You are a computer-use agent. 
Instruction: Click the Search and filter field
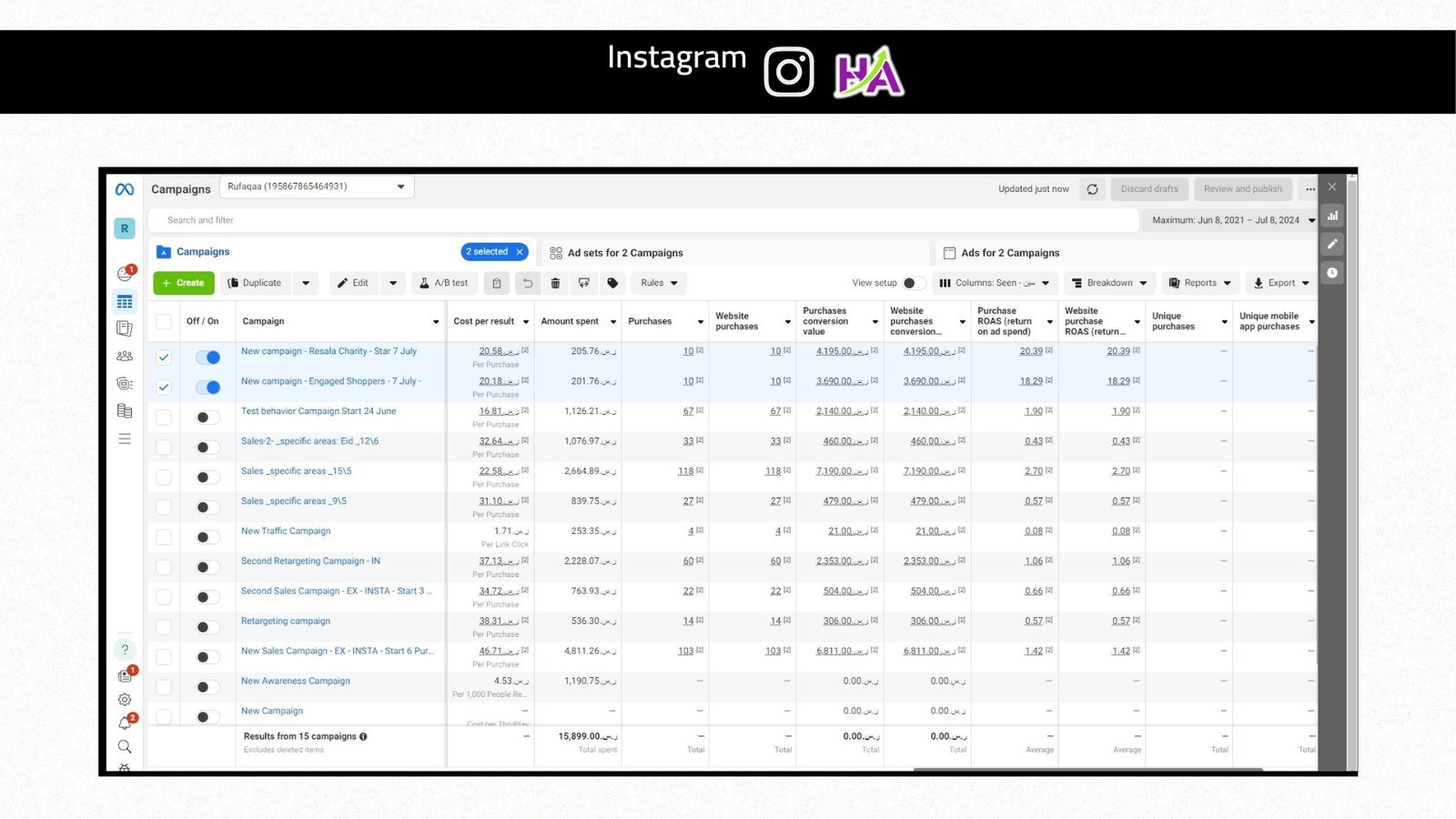coord(644,220)
